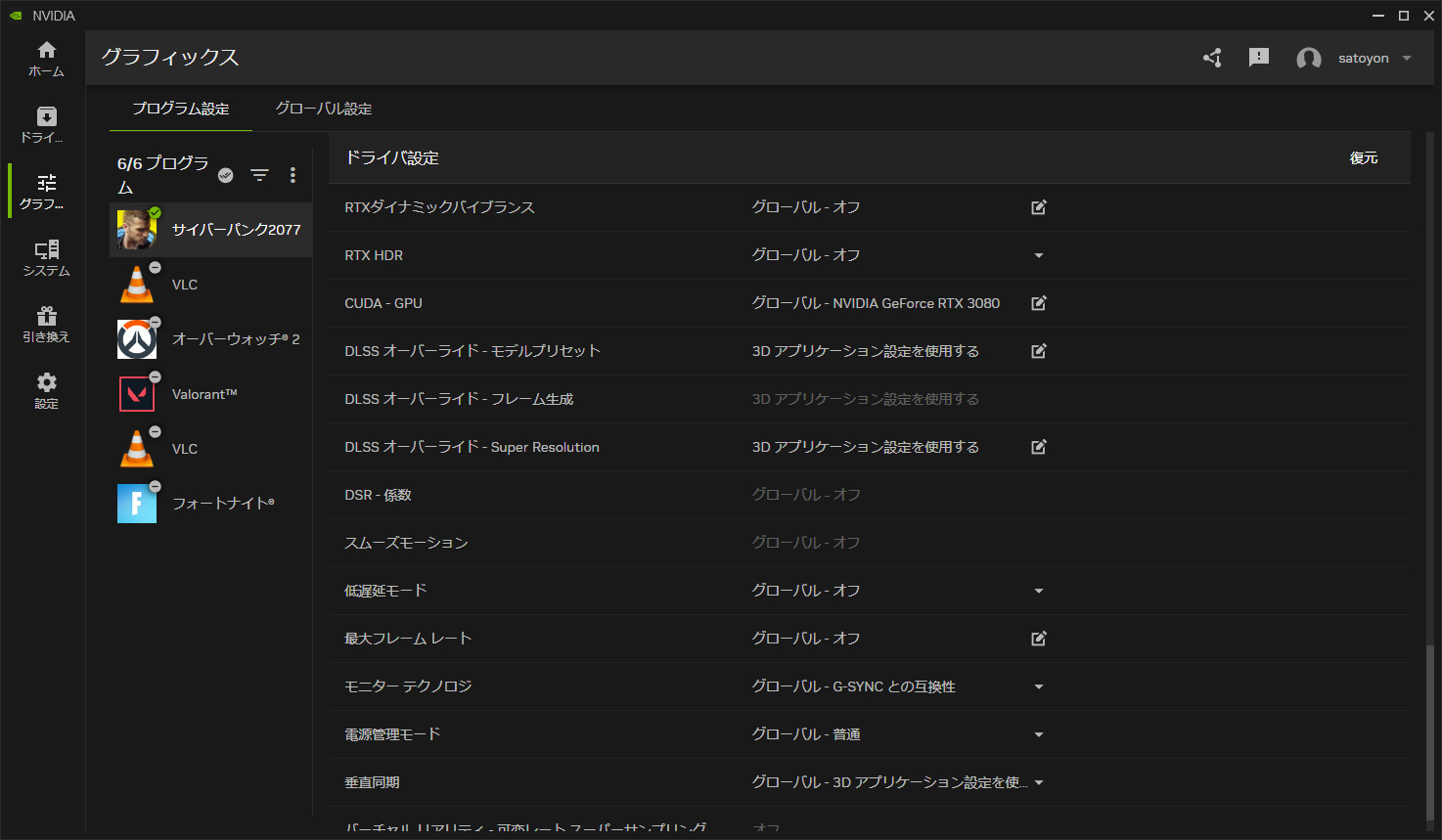Open the 設定 (Settings) gear icon
Viewport: 1442px width, 840px height.
(46, 390)
